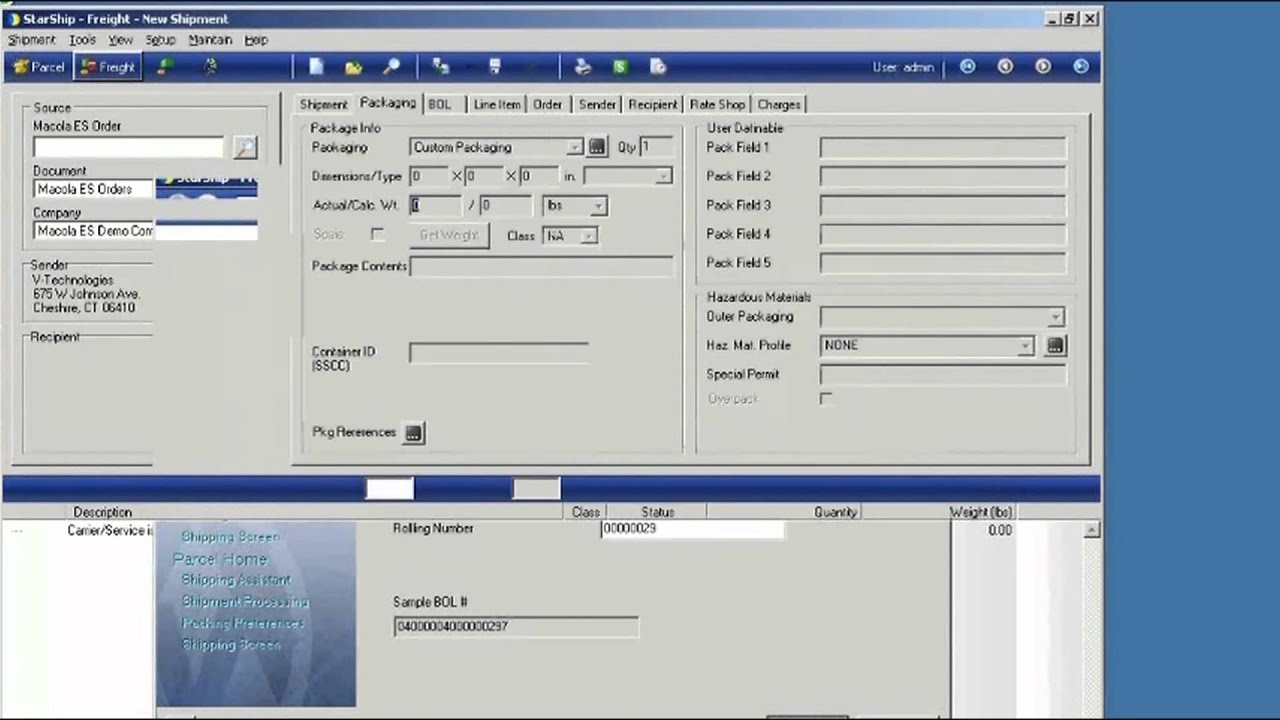
Task: Click the printer toolbar icon
Action: [x=583, y=67]
